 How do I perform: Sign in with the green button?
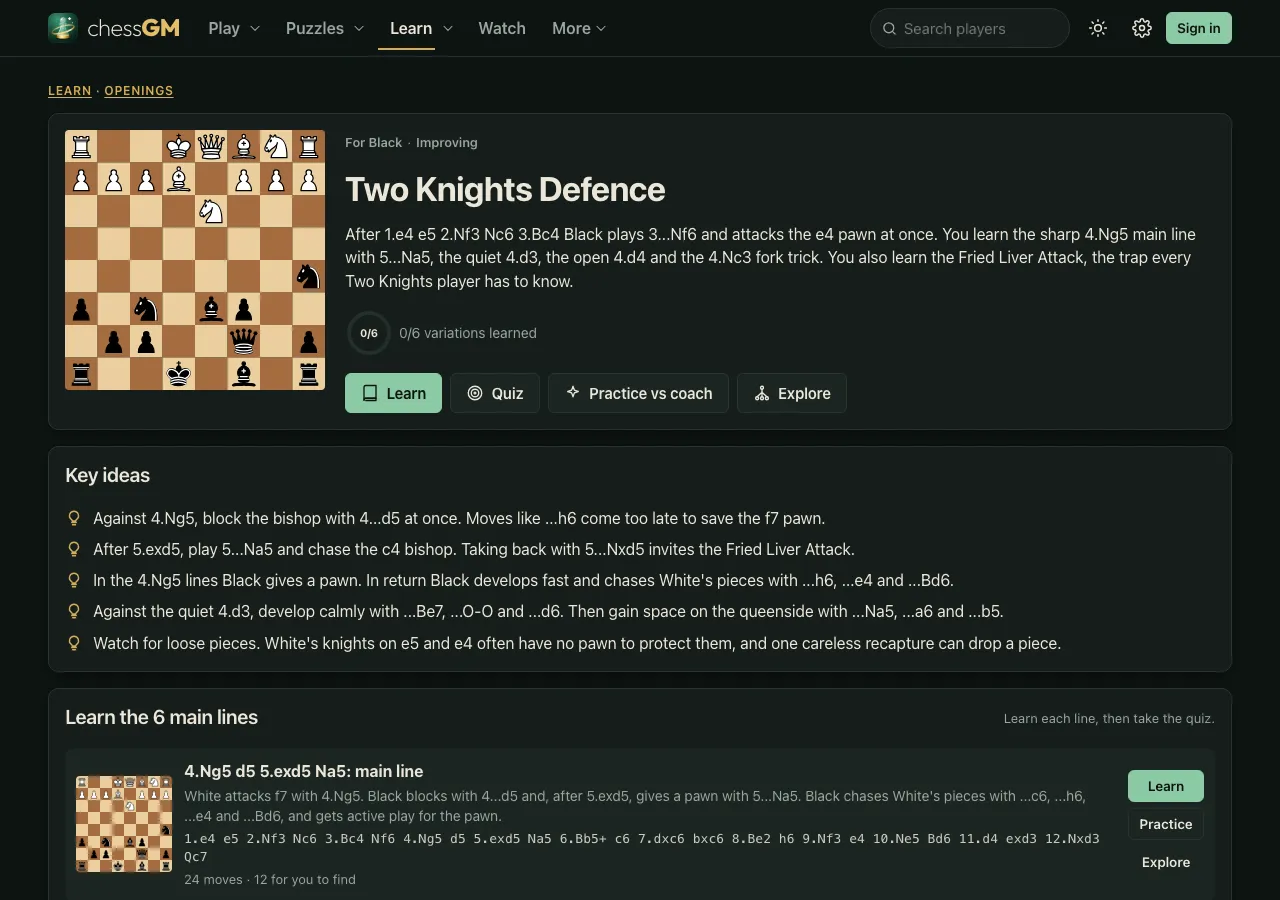click(x=1198, y=28)
